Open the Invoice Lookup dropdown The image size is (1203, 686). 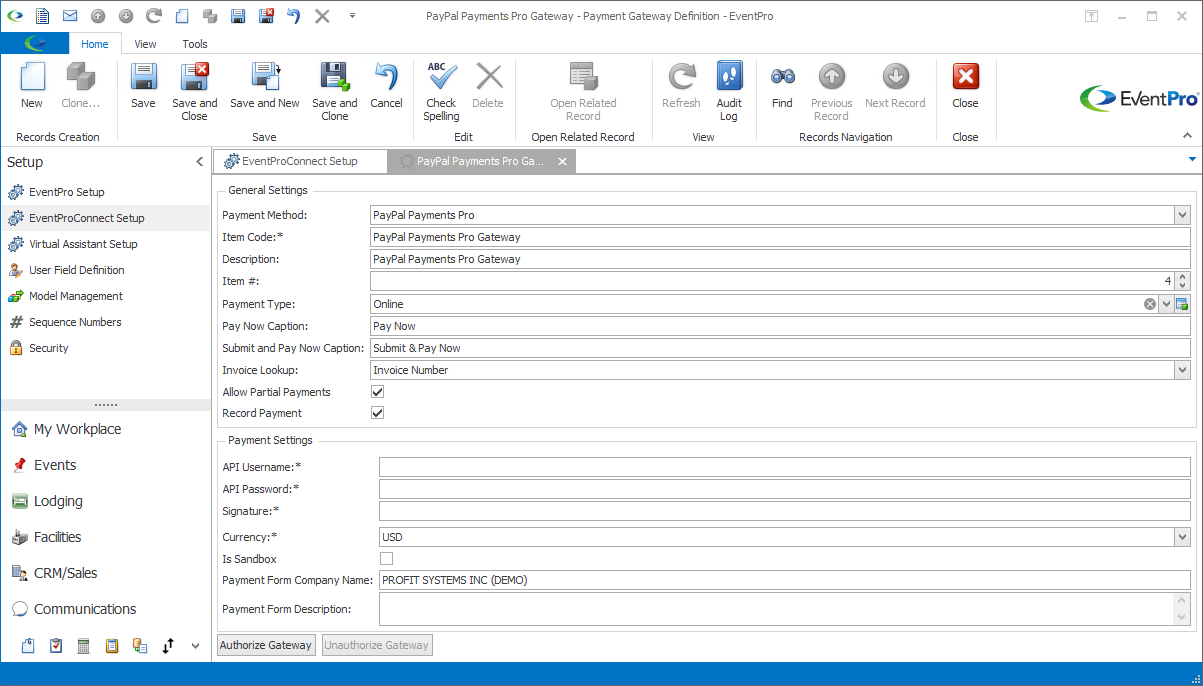click(x=1182, y=370)
